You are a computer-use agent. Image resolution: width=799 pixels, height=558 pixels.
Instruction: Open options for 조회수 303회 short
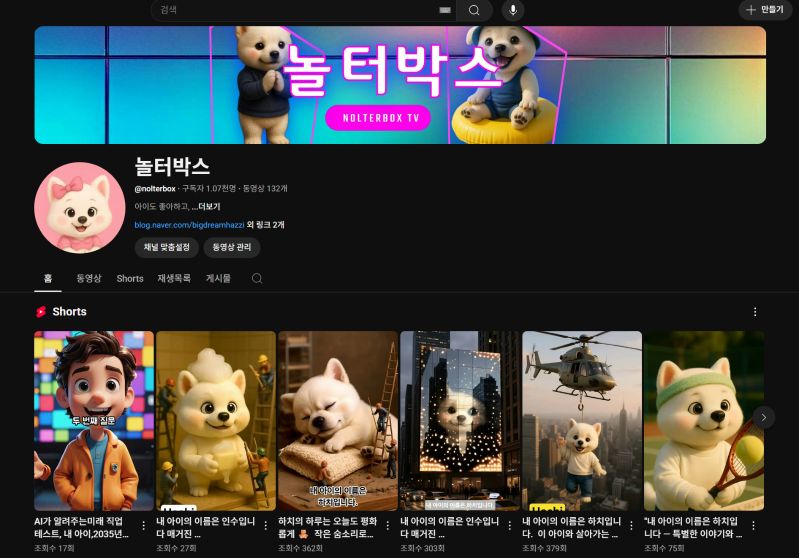click(510, 525)
